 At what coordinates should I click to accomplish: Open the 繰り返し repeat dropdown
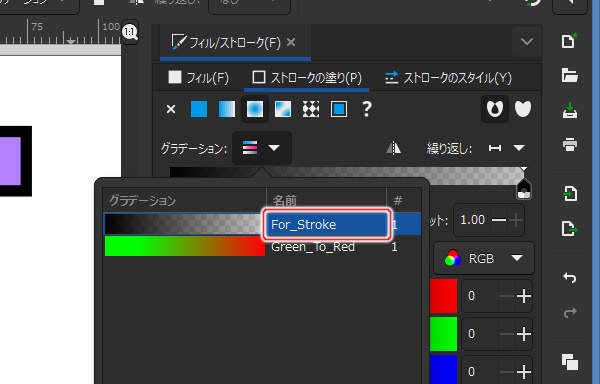click(x=507, y=148)
